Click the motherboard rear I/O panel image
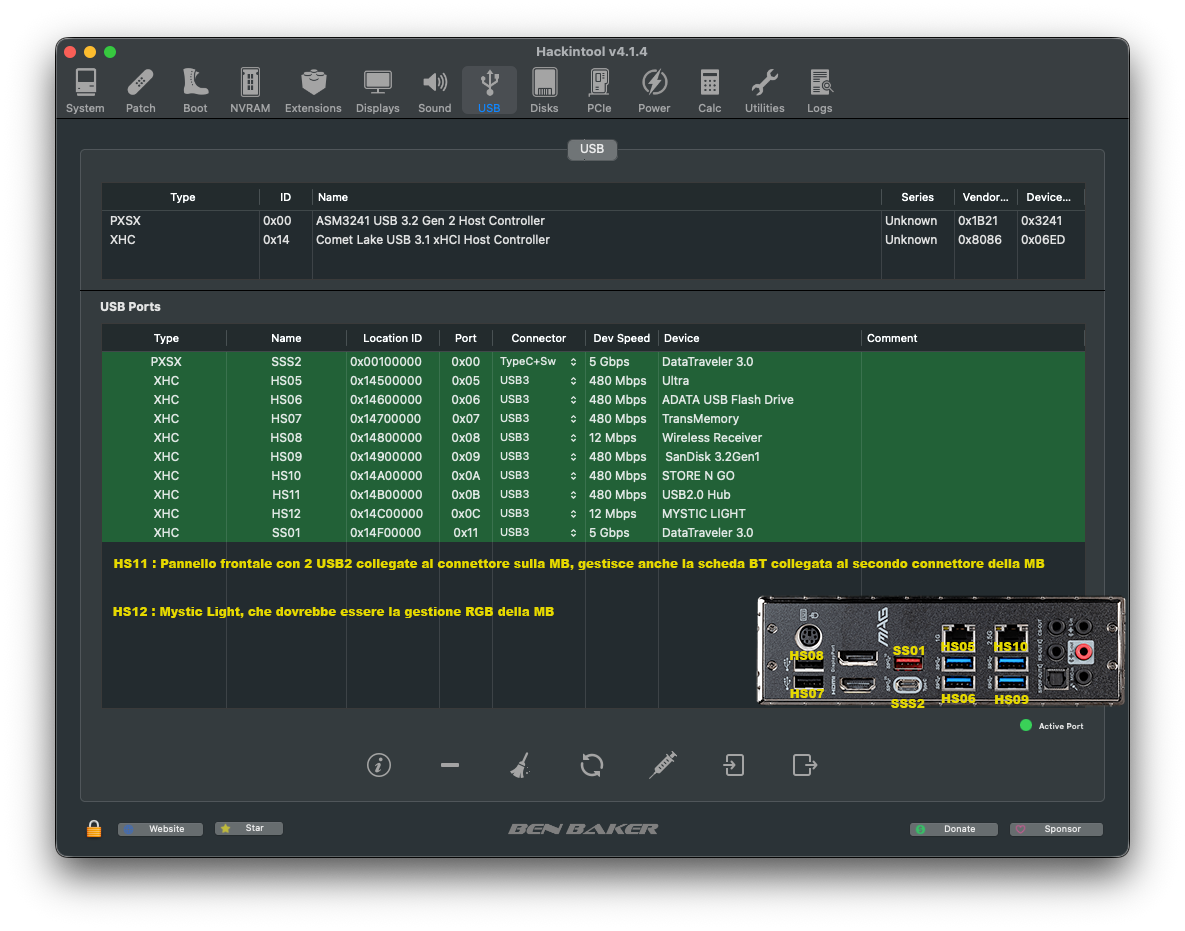This screenshot has height=931, width=1185. tap(940, 650)
